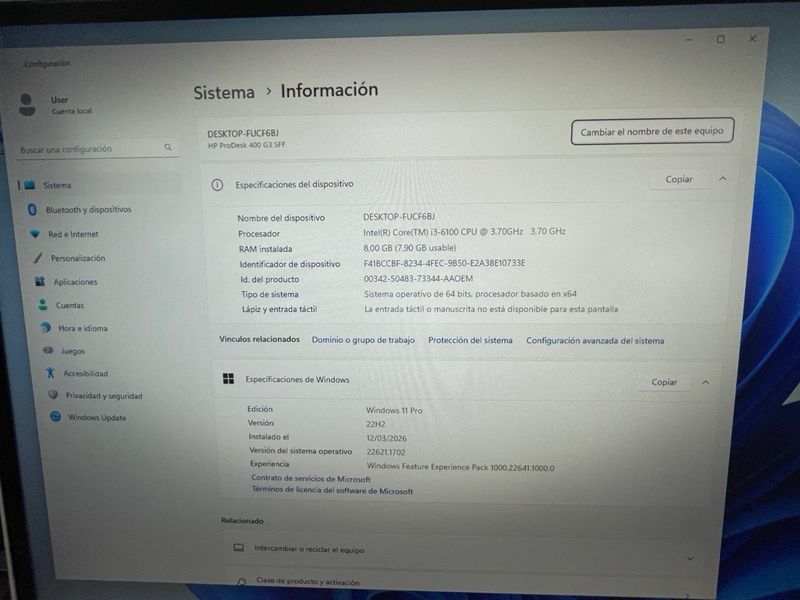This screenshot has width=800, height=600.
Task: Open Bluetooth y dispositivos settings
Action: click(88, 209)
